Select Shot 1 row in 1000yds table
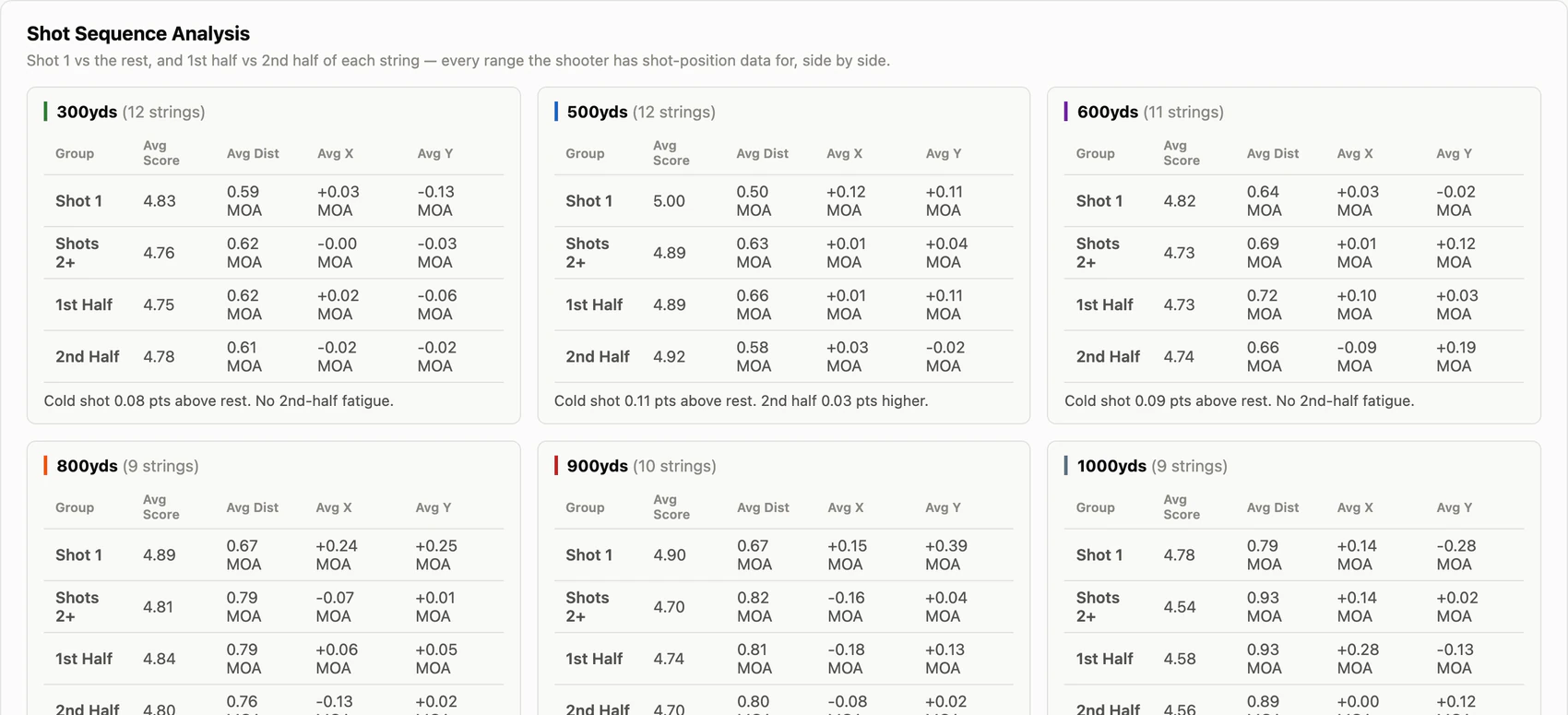This screenshot has width=1568, height=715. (1294, 555)
